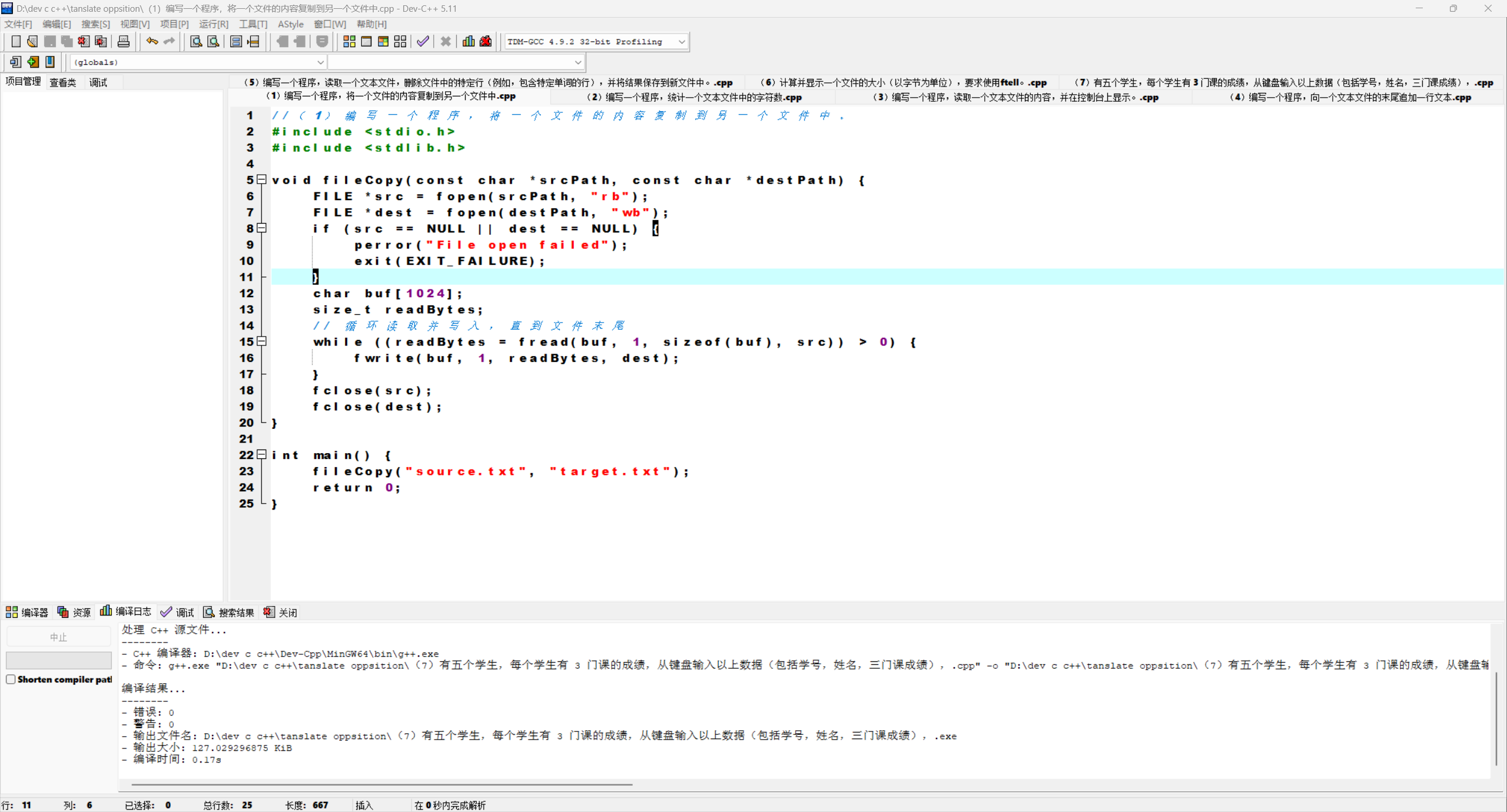Click the Print icon in the toolbar
Viewport: 1507px width, 812px height.
point(124,41)
